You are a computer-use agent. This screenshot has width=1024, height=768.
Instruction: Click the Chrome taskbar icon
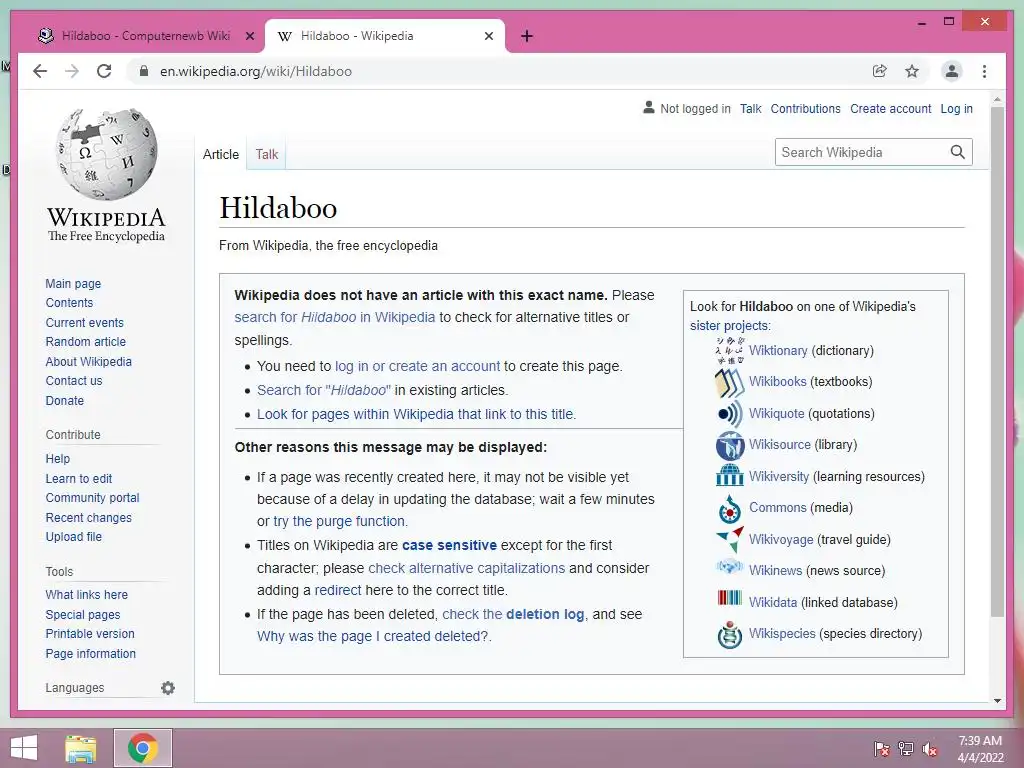(143, 748)
